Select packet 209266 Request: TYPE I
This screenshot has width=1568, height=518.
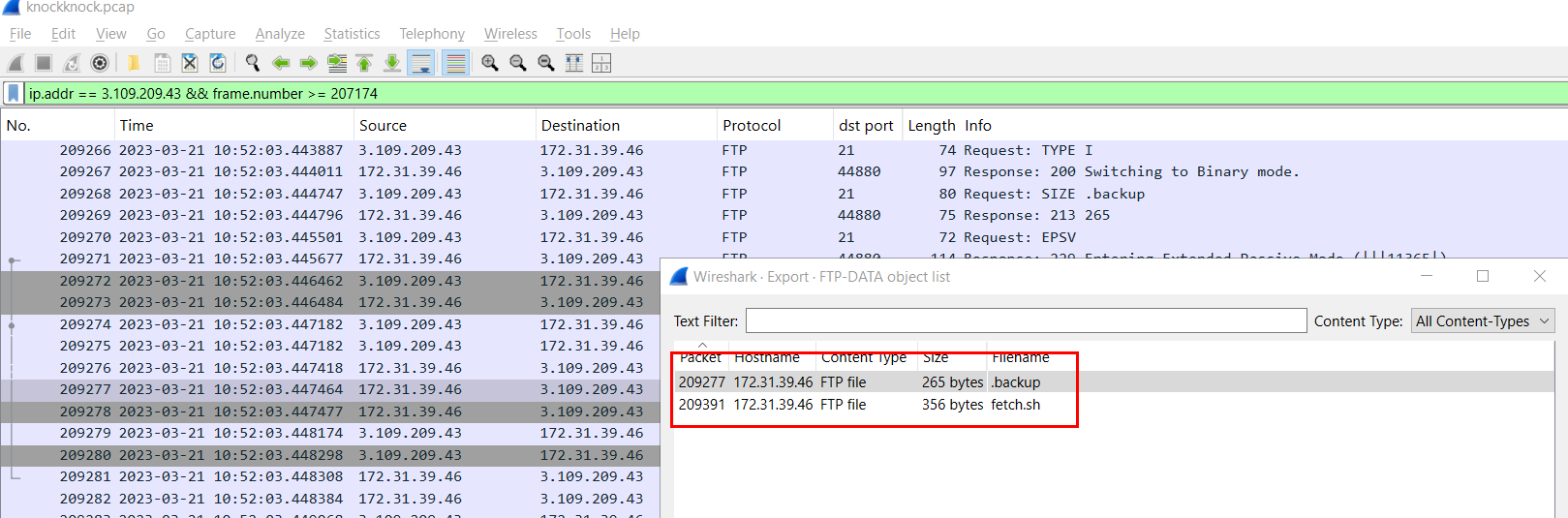(784, 150)
